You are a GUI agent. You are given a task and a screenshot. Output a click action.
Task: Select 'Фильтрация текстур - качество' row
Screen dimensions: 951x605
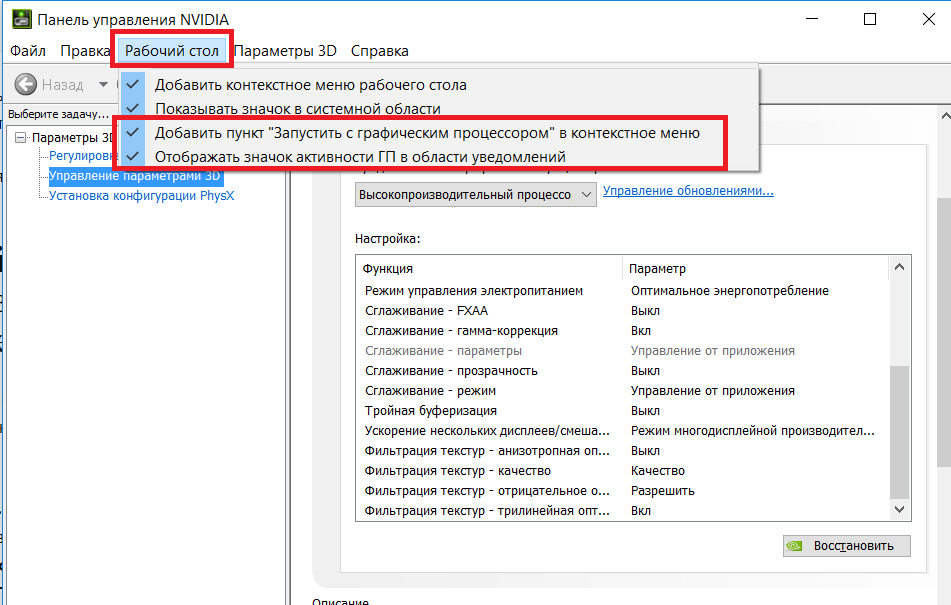622,470
